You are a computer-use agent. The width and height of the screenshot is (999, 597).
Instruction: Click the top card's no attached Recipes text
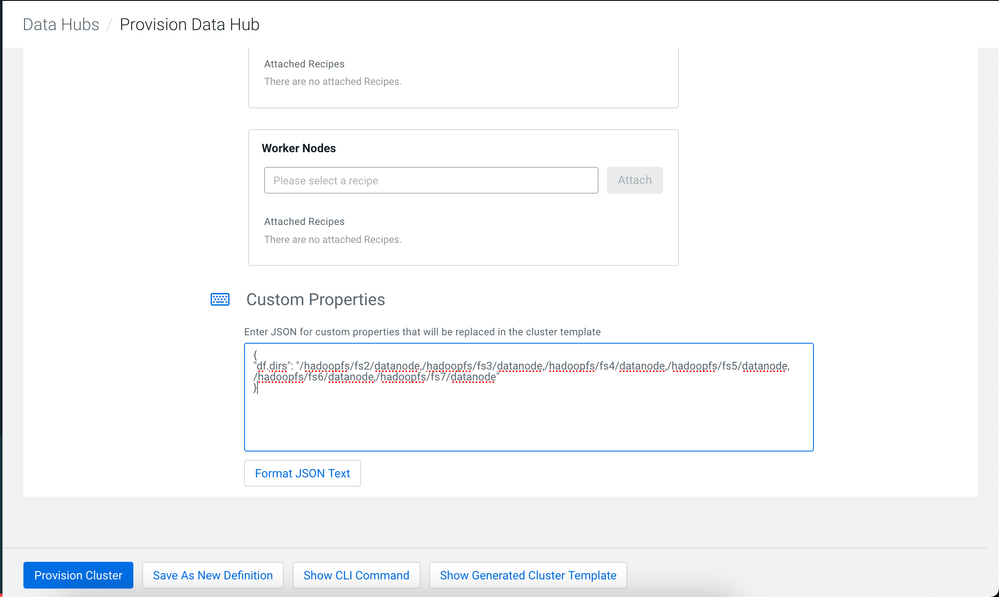(332, 82)
